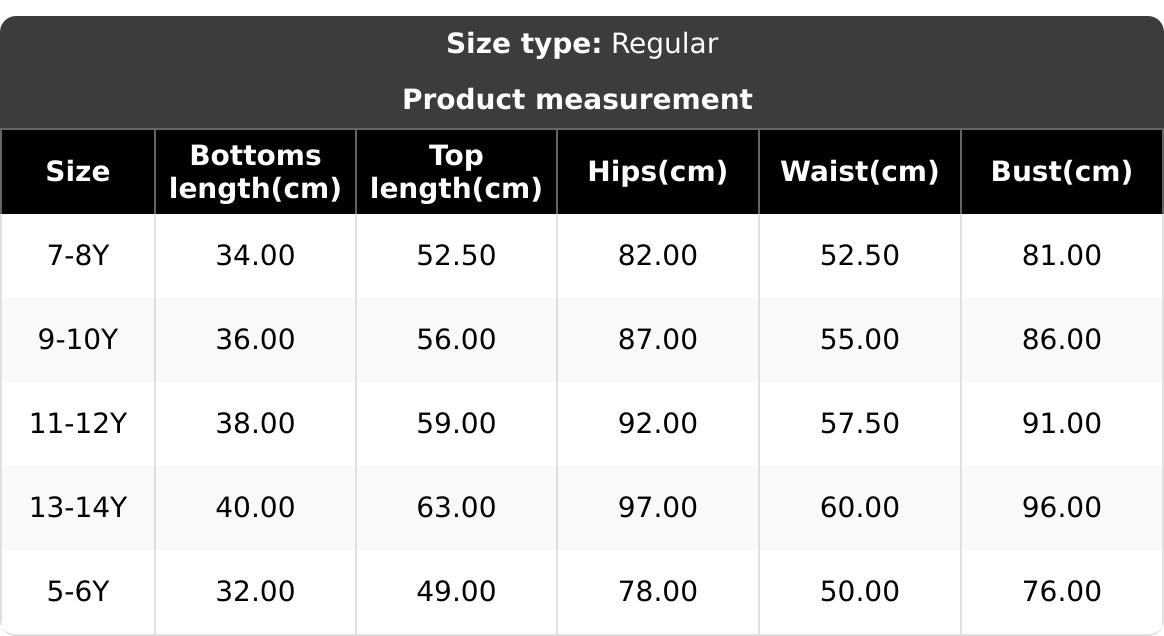
Task: Click the 96.00 bust value
Action: pos(1061,508)
